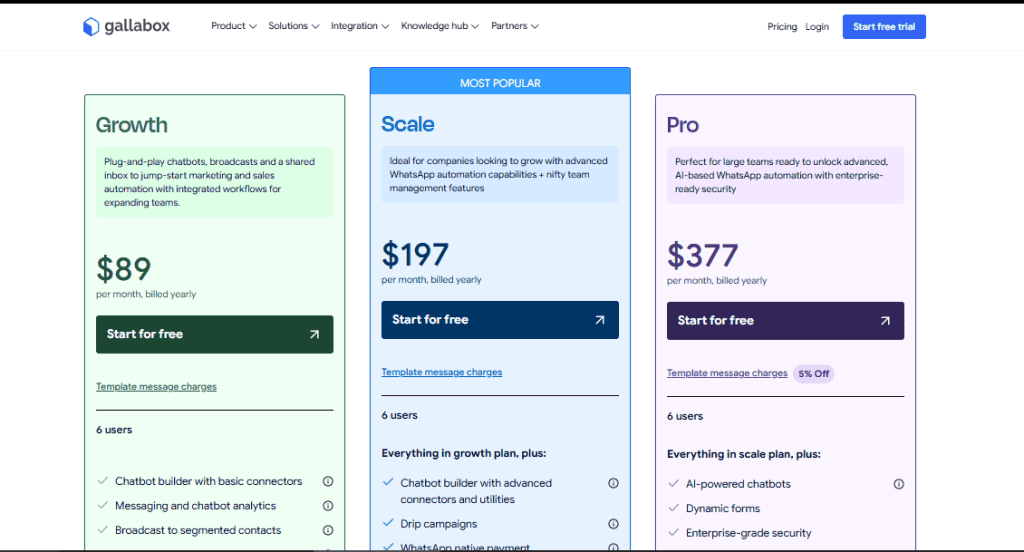Viewport: 1024px width, 552px height.
Task: Go to the Pricing page
Action: (x=782, y=27)
